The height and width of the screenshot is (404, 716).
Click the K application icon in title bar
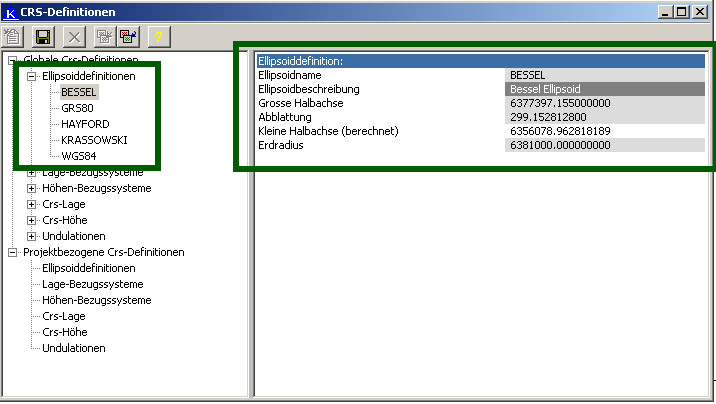11,11
